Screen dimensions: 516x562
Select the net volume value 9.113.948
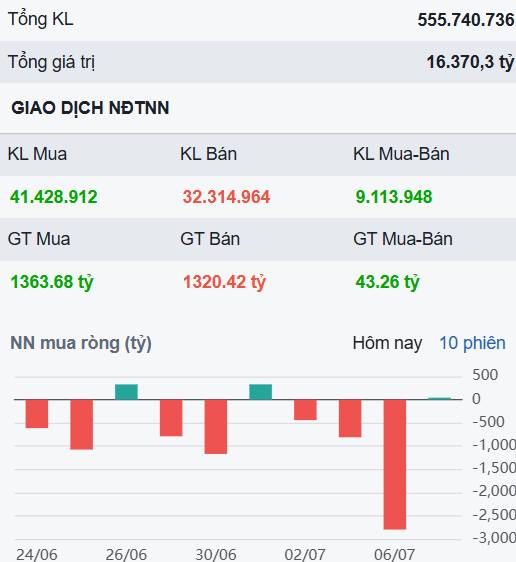coord(394,197)
